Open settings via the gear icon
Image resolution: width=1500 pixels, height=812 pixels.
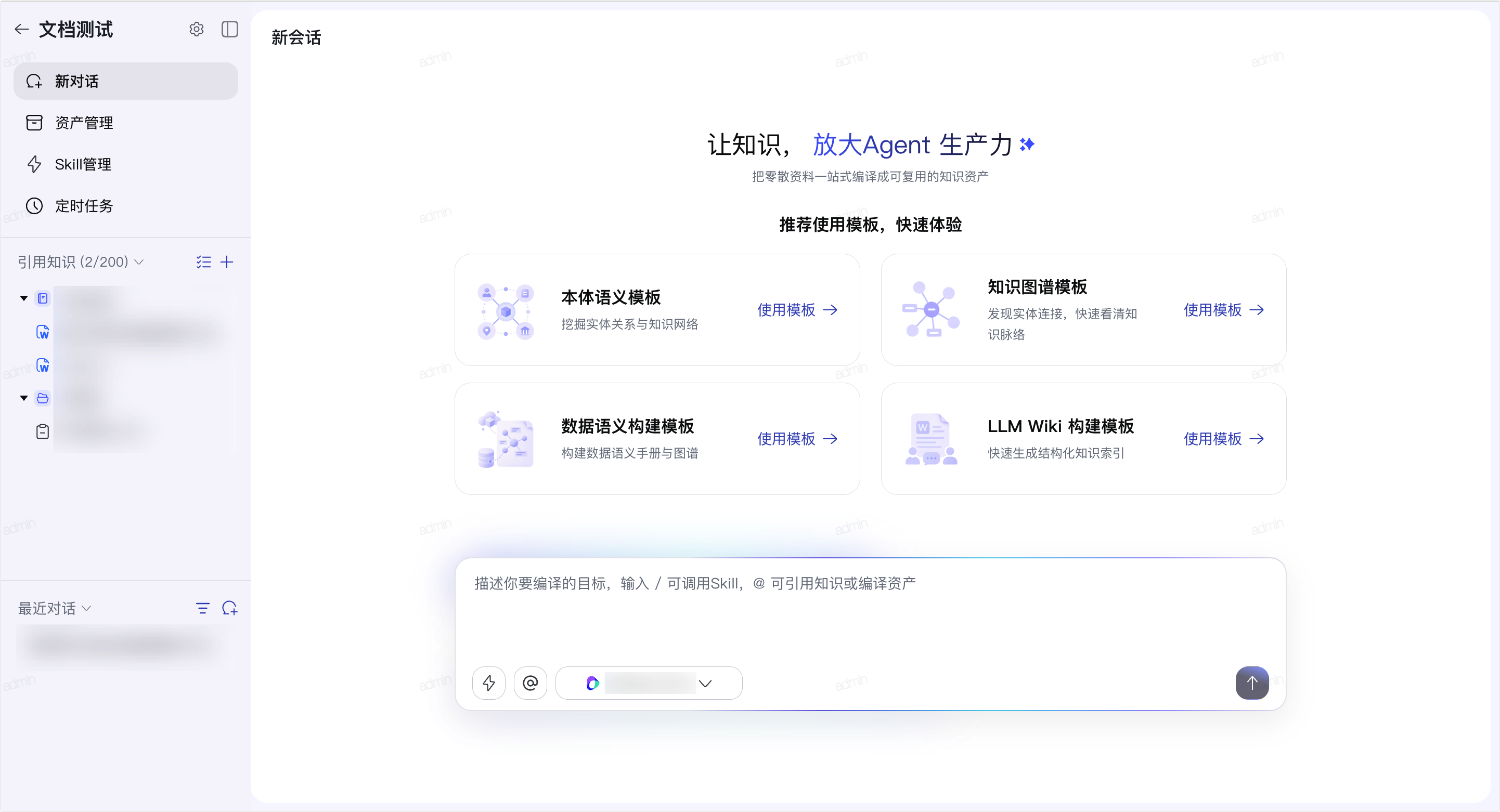[197, 29]
